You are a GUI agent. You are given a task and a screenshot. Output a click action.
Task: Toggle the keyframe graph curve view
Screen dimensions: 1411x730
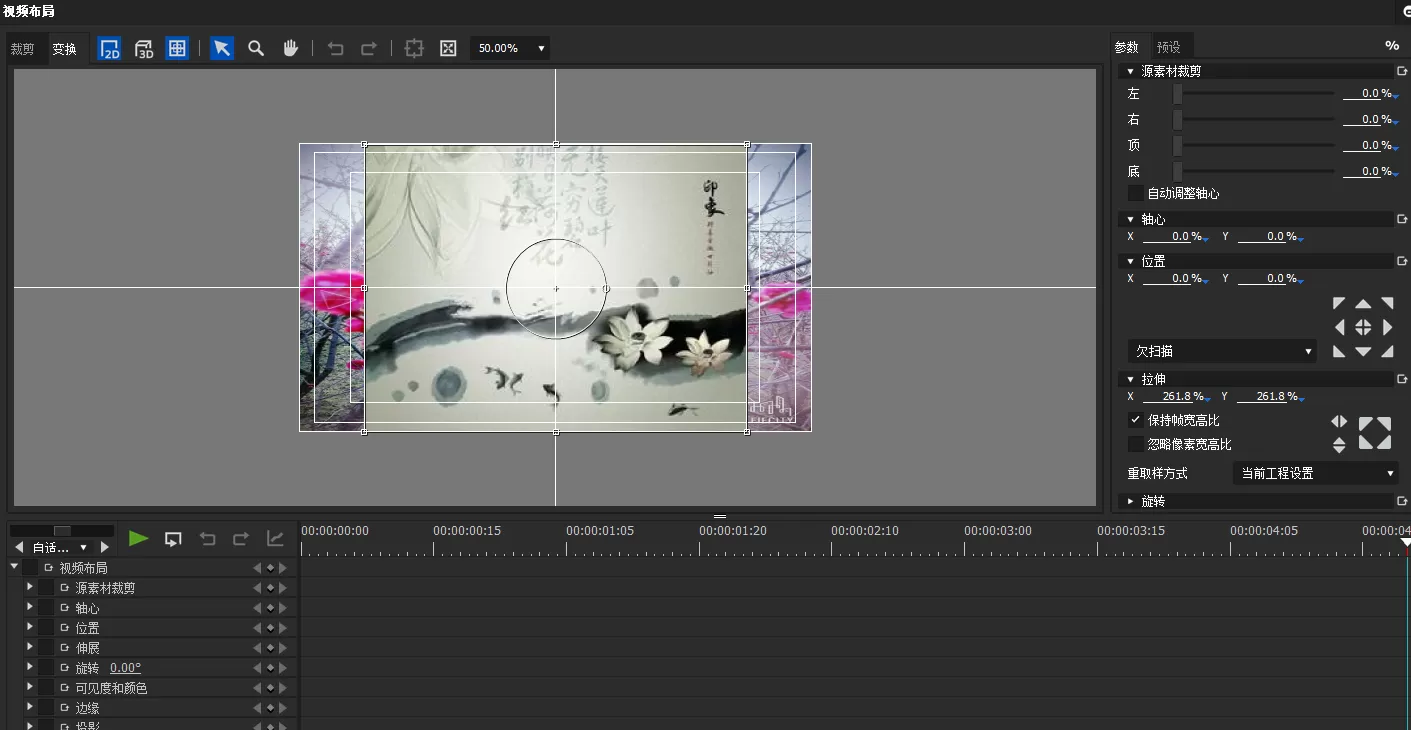275,539
